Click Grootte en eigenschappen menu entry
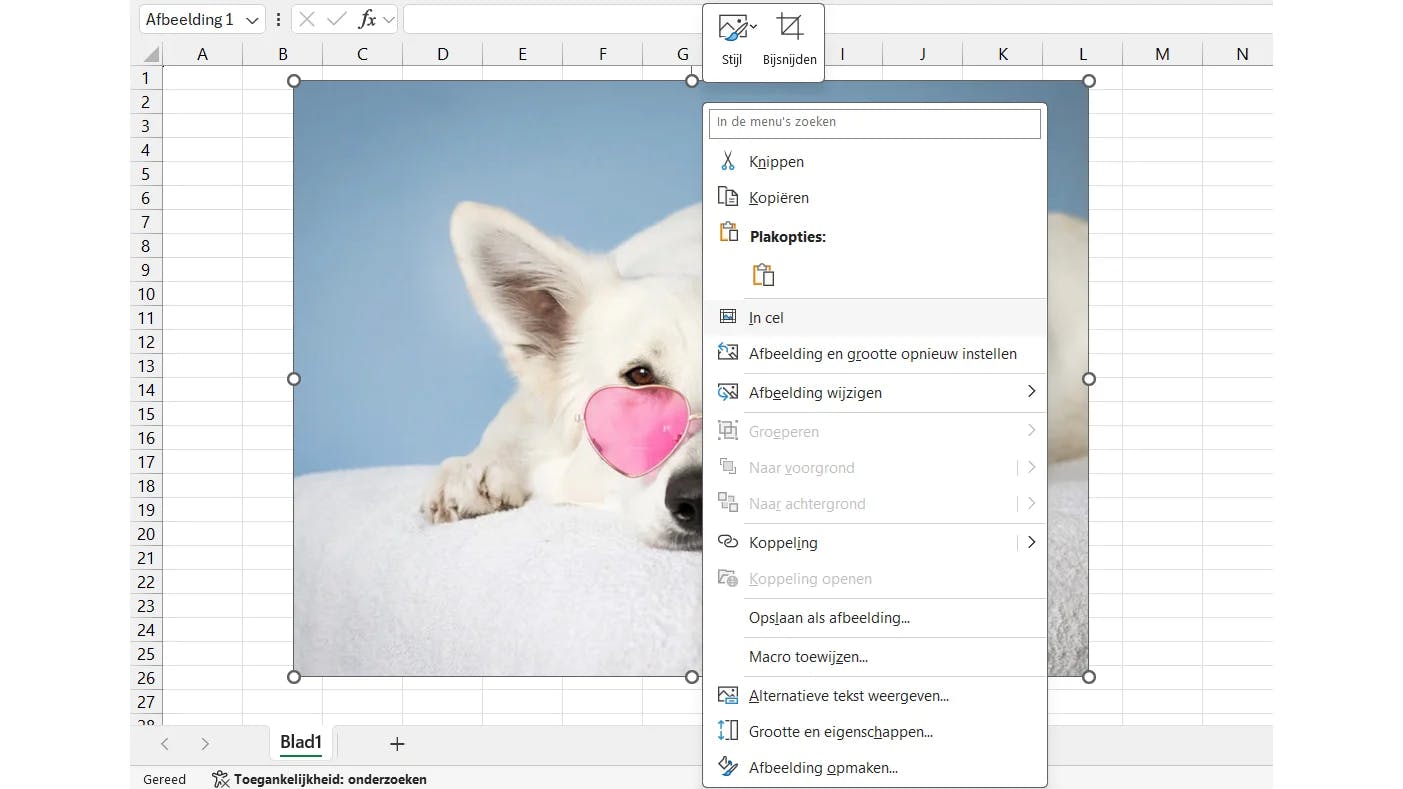Viewport: 1403px width, 789px height. (x=840, y=731)
